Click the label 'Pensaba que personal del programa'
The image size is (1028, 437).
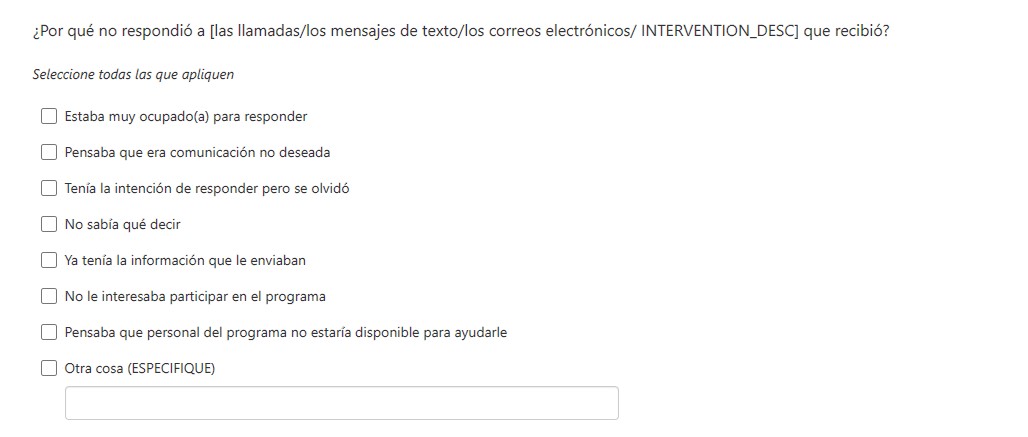[285, 332]
